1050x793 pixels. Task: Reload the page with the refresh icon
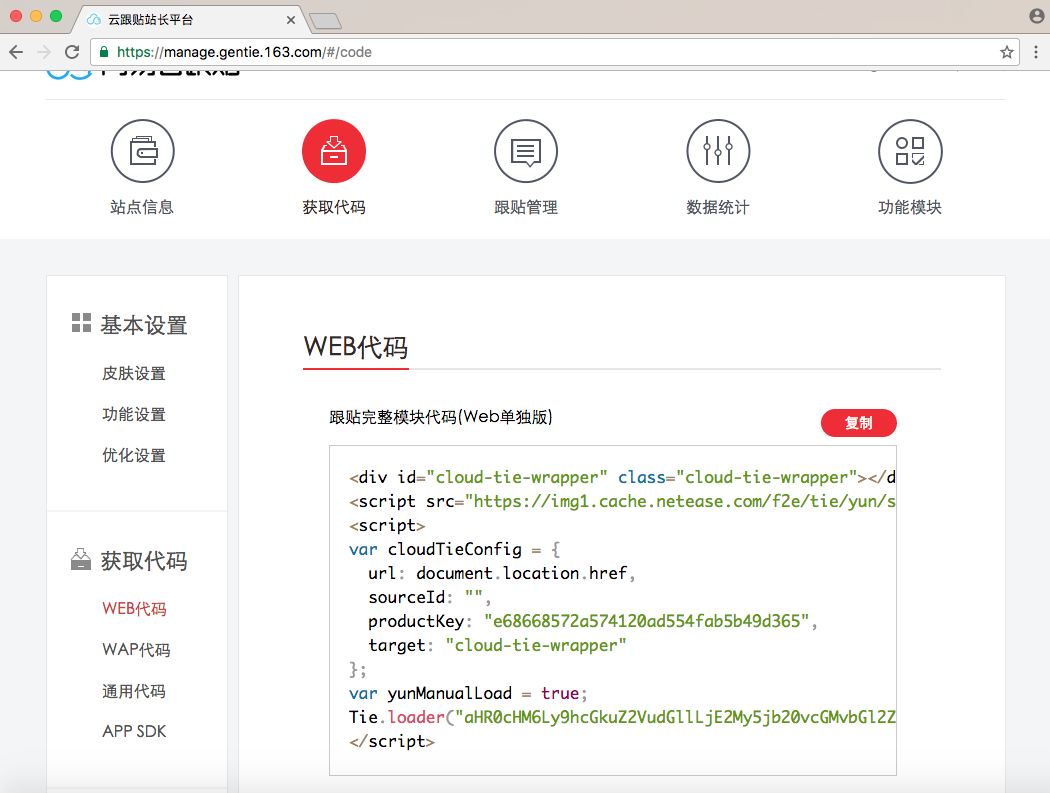(x=72, y=52)
